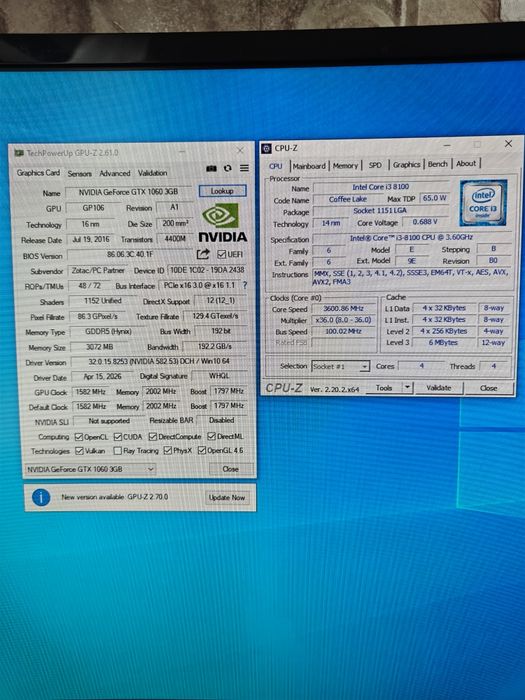This screenshot has height=700, width=525.
Task: Click the GPU name field NVIDIA GeForce GTX 1060 3GB
Action: (x=129, y=192)
